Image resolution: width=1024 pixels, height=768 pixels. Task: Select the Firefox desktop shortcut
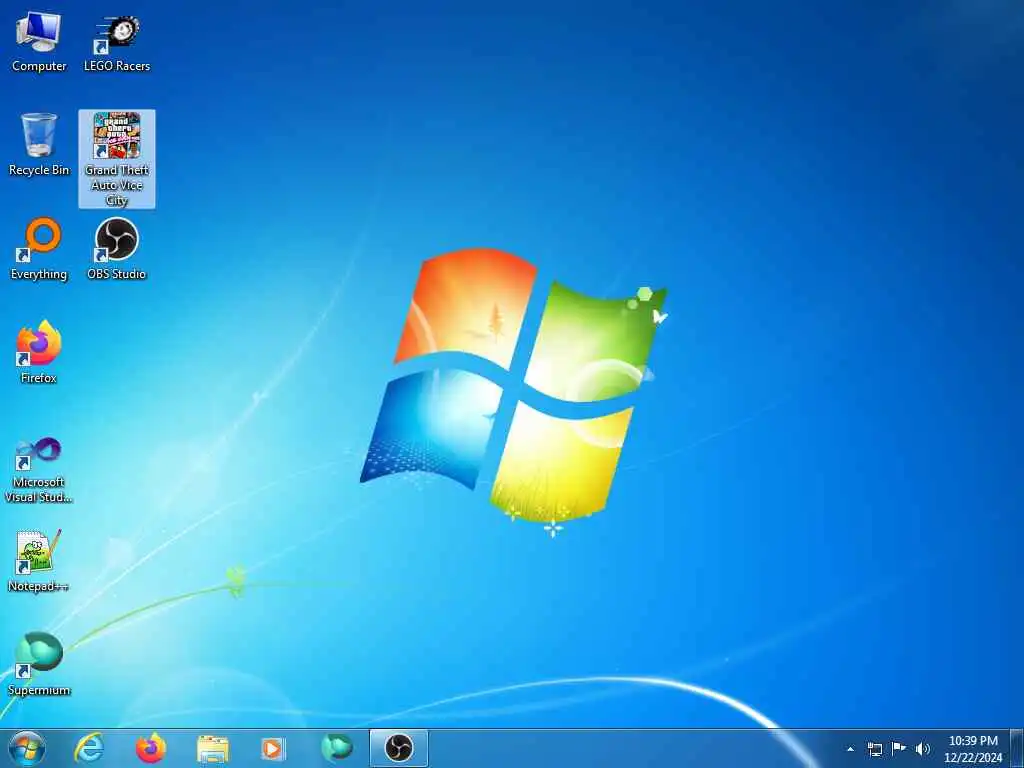tap(39, 352)
